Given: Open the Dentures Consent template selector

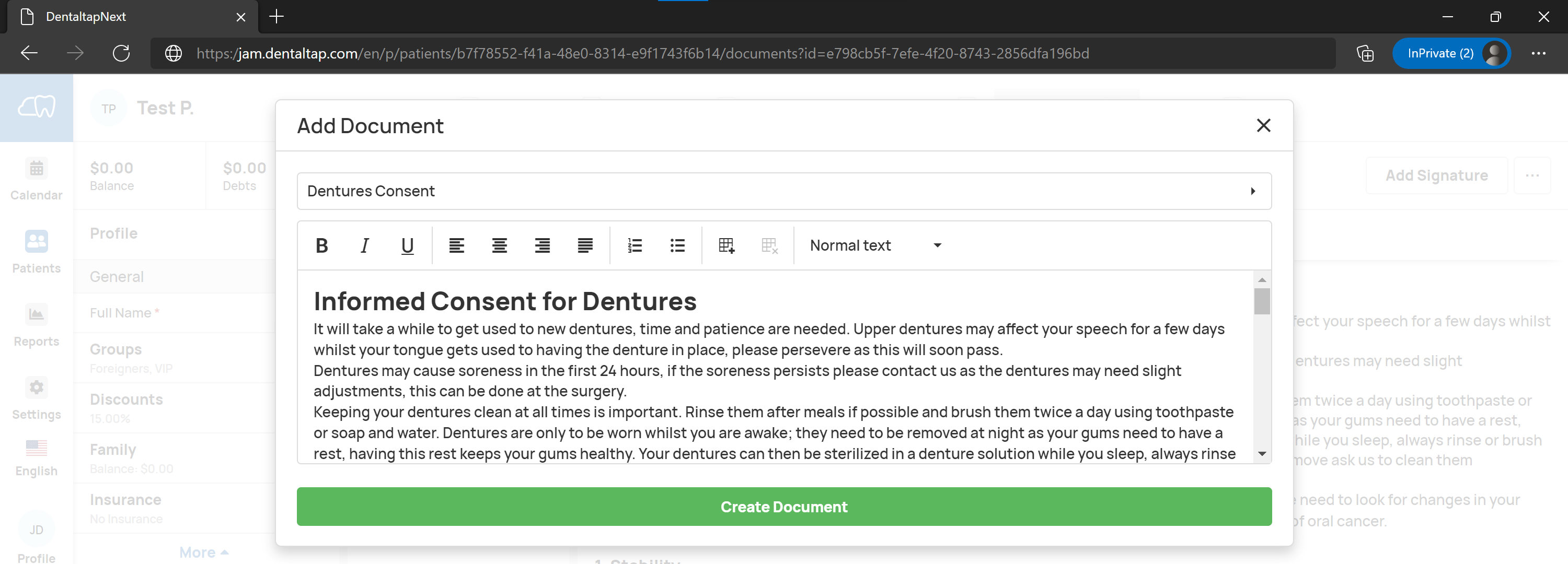Looking at the screenshot, I should [x=783, y=191].
